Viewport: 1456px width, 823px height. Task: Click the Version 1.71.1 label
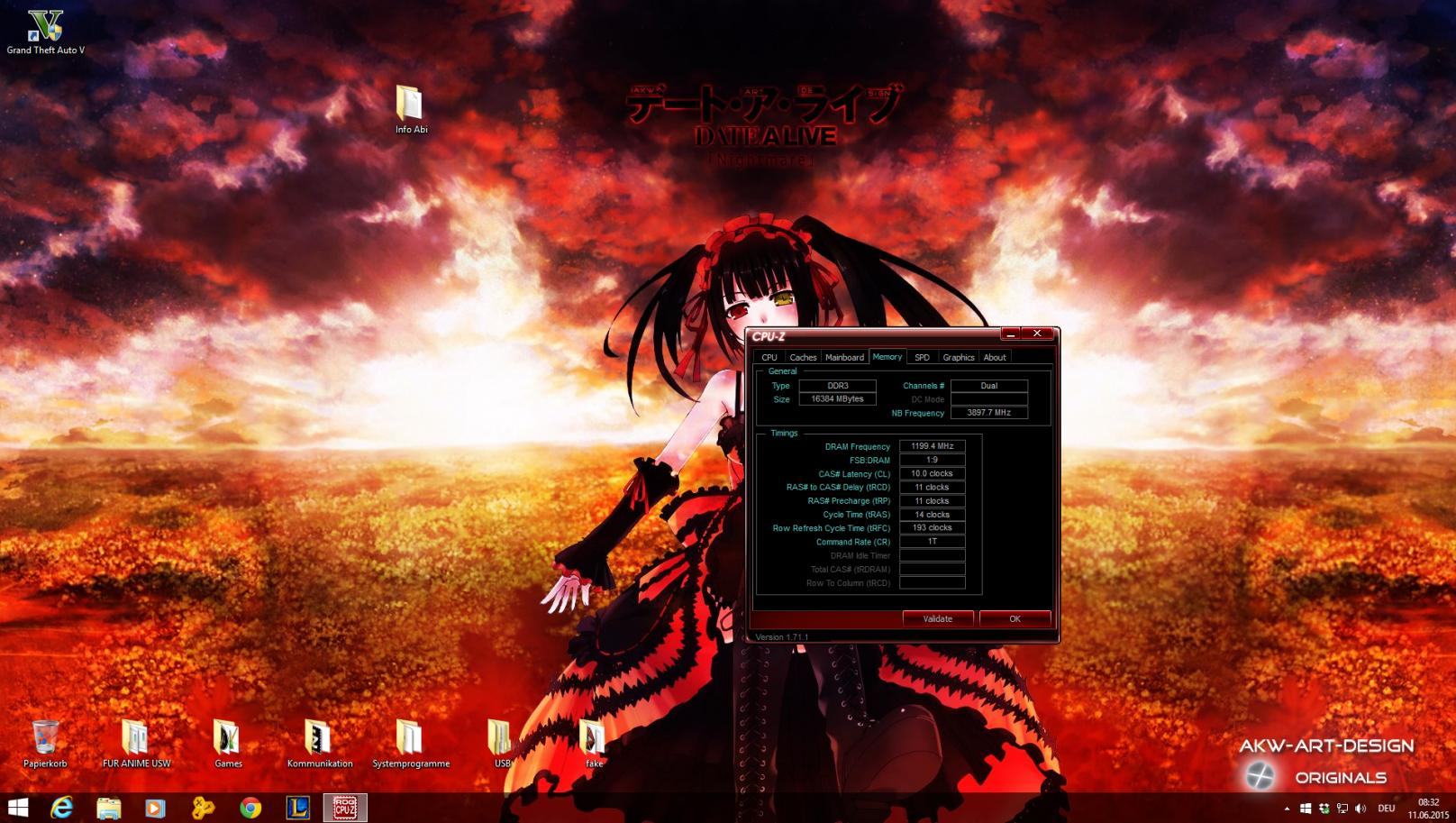pyautogui.click(x=781, y=636)
